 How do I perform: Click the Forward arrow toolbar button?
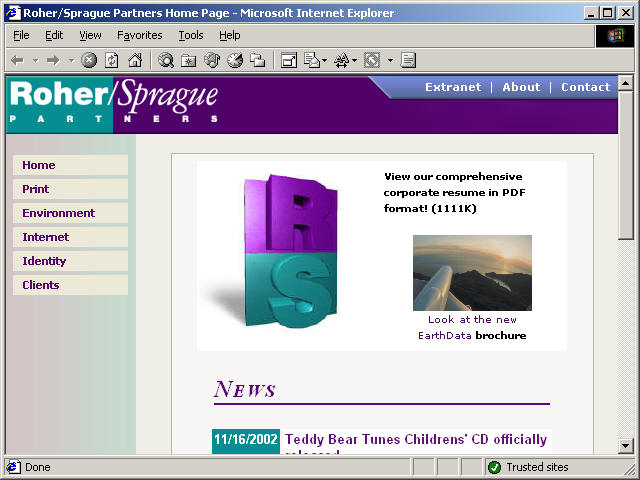[53, 60]
